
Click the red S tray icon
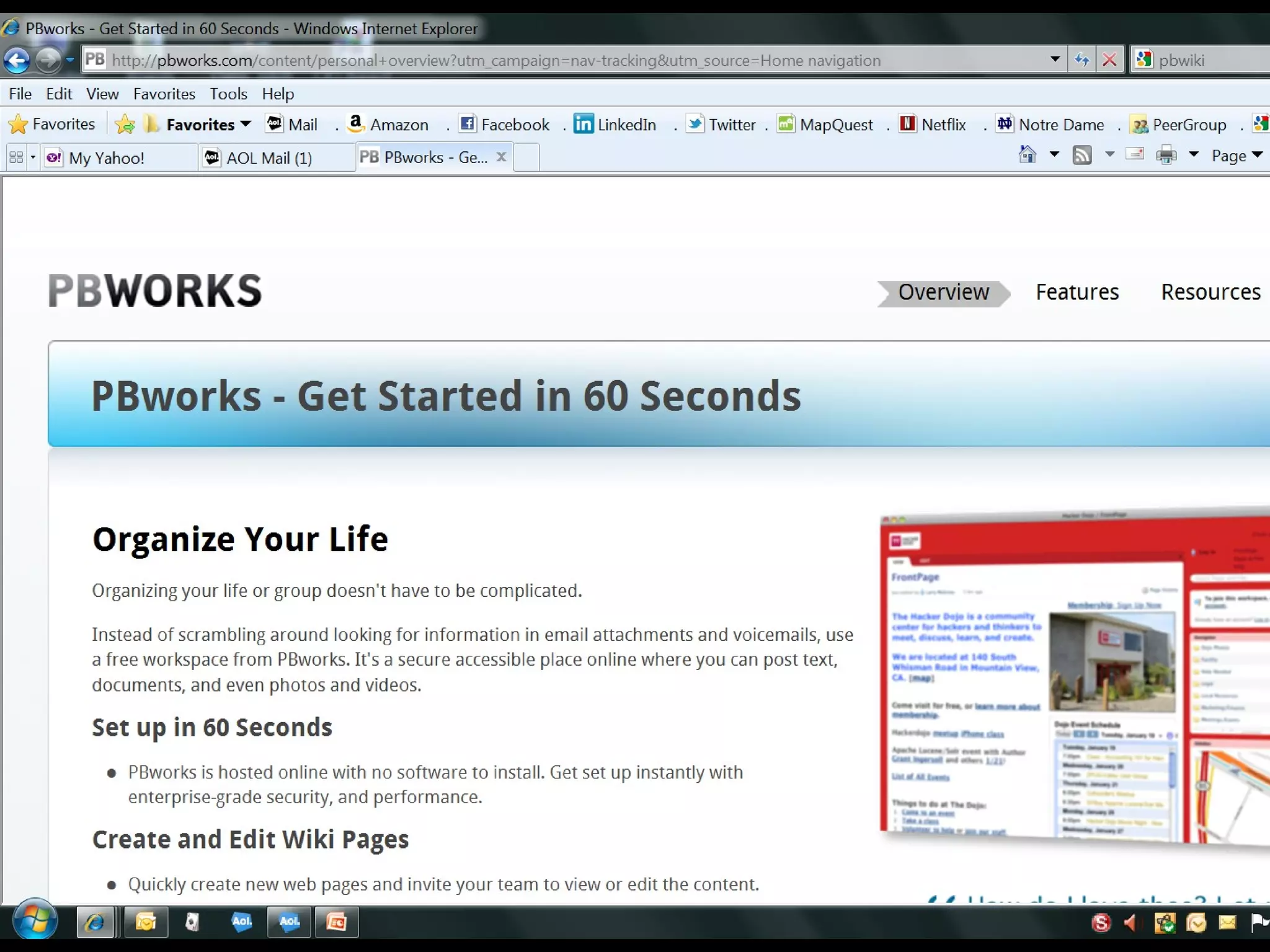click(1101, 923)
